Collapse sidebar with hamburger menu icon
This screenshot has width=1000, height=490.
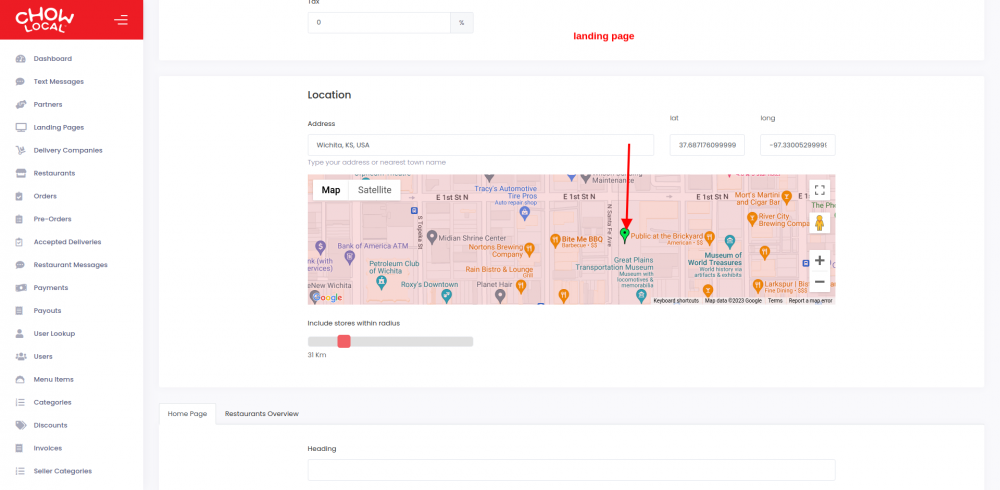pyautogui.click(x=121, y=20)
